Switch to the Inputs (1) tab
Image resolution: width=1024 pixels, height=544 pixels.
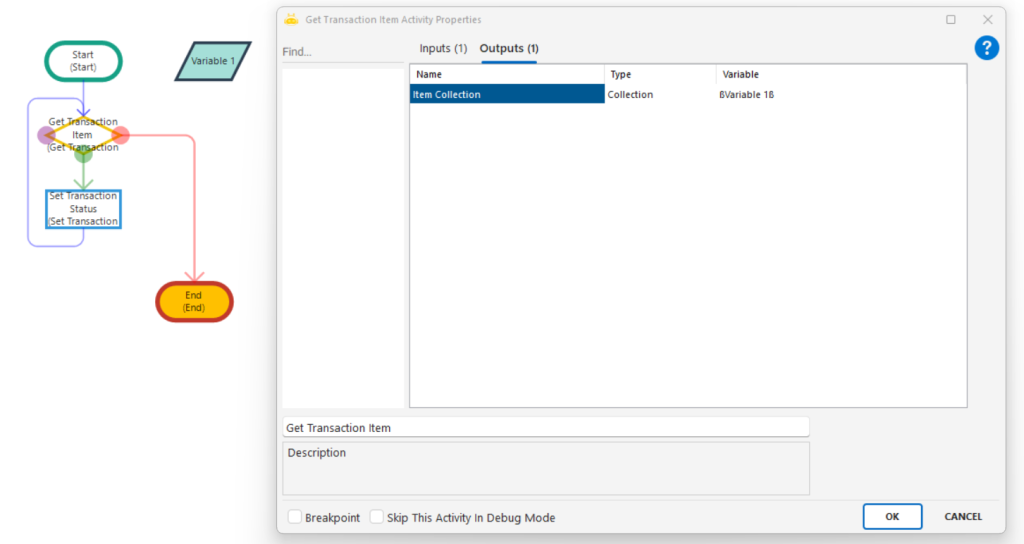click(x=443, y=49)
